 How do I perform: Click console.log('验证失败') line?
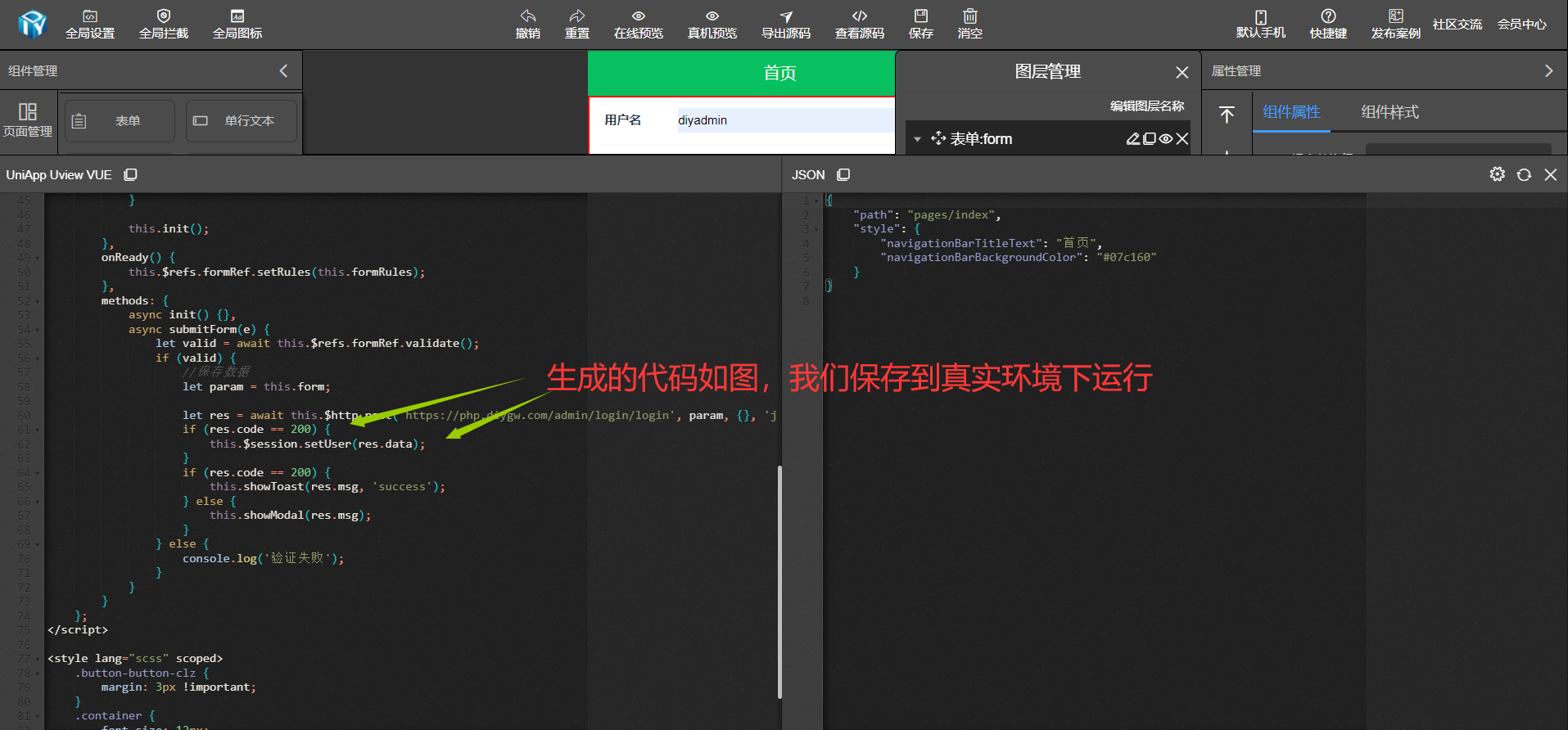(263, 558)
